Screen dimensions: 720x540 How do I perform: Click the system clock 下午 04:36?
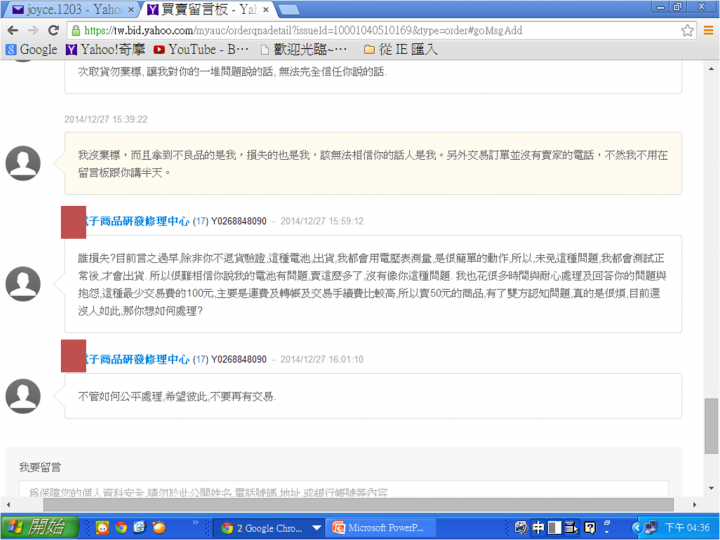pos(687,528)
